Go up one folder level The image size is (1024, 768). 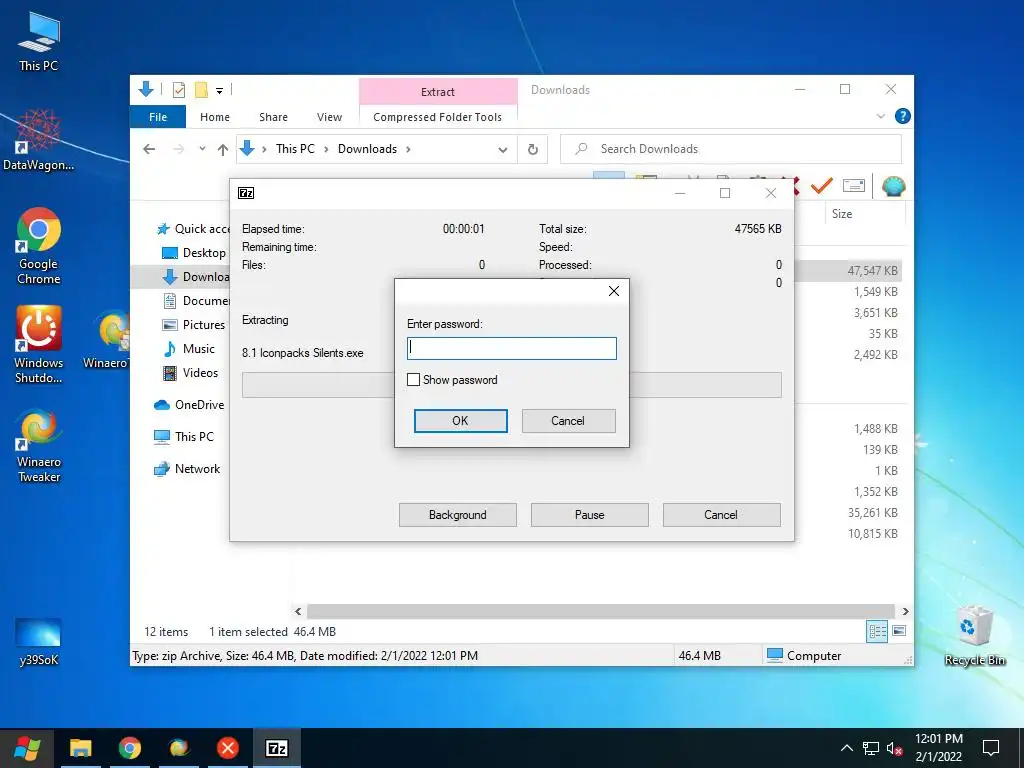(223, 150)
